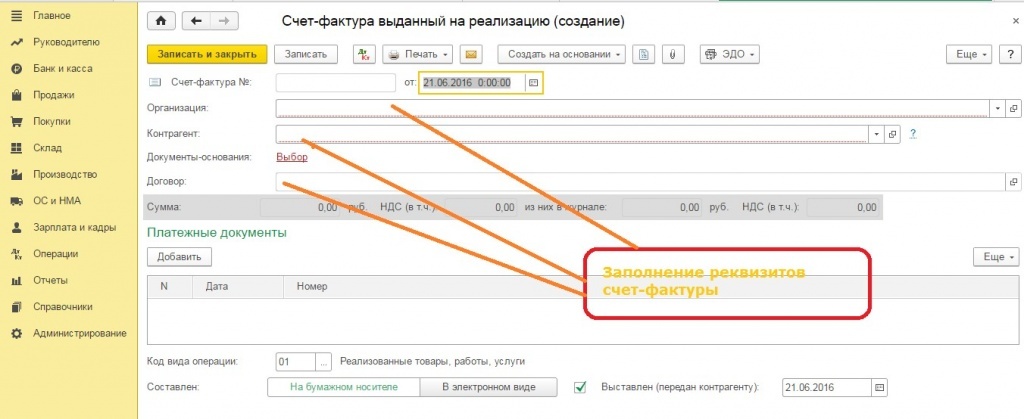Click Добавить under Платежные документы

[179, 257]
